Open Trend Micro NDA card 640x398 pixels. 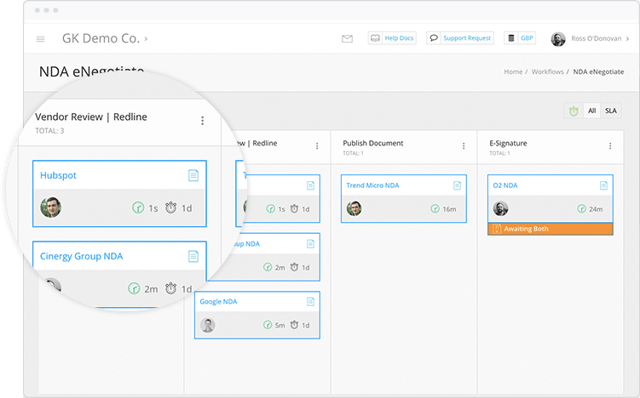(373, 185)
